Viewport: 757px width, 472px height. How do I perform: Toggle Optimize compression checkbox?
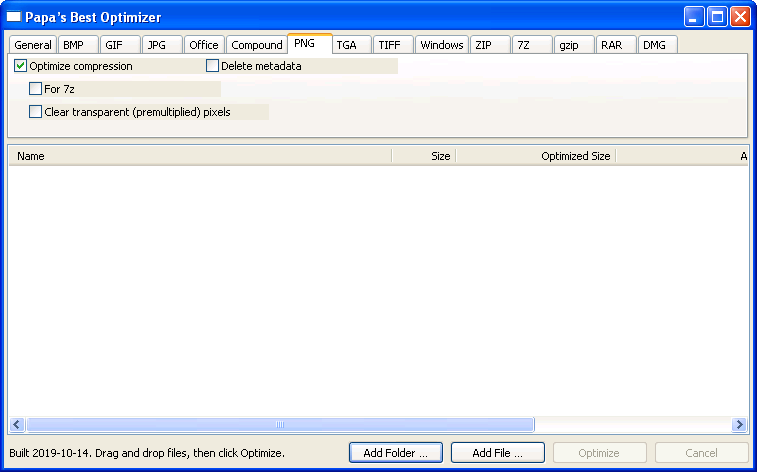(21, 66)
